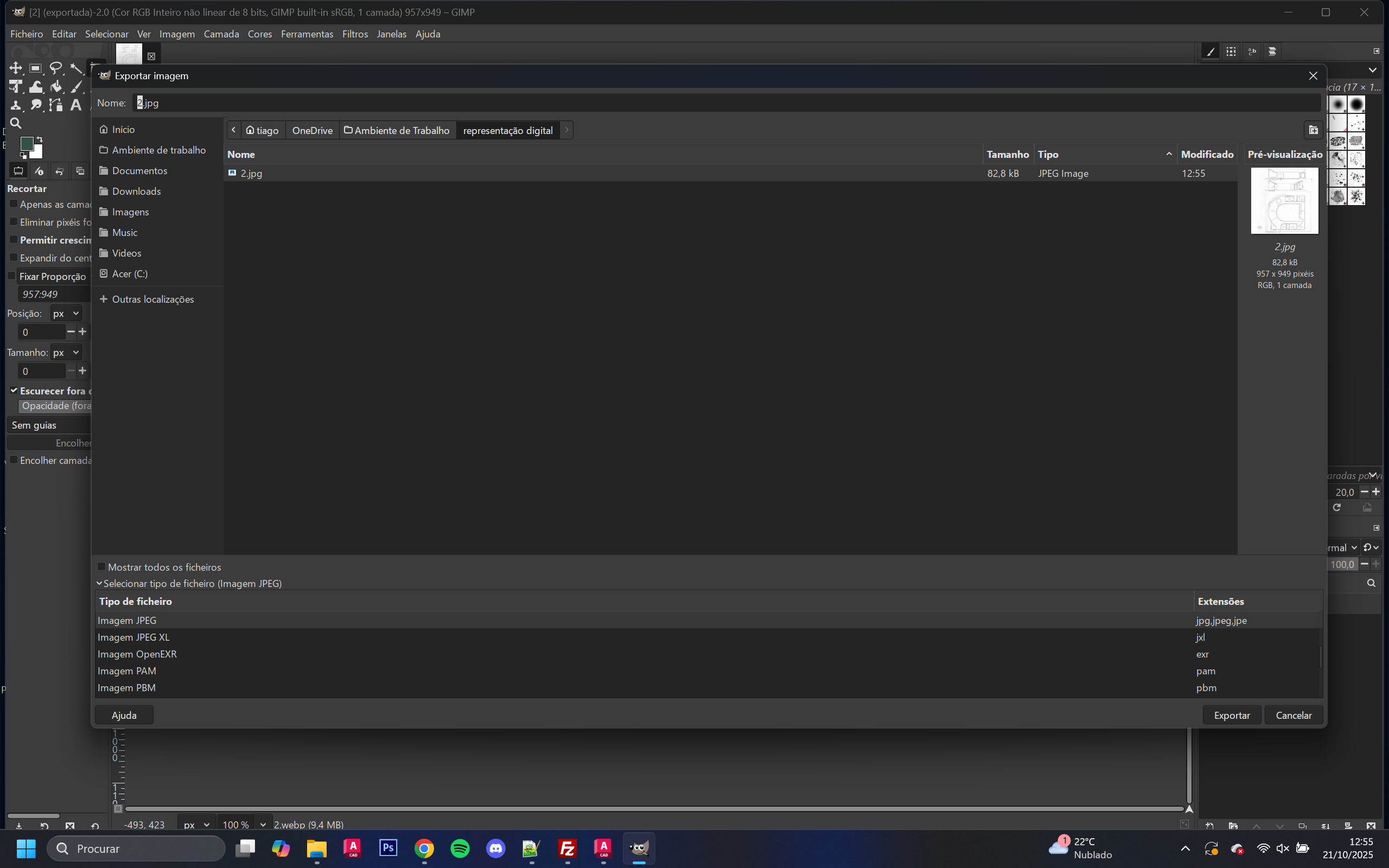Click the green foreground color swatch
This screenshot has height=868, width=1389.
click(x=27, y=144)
